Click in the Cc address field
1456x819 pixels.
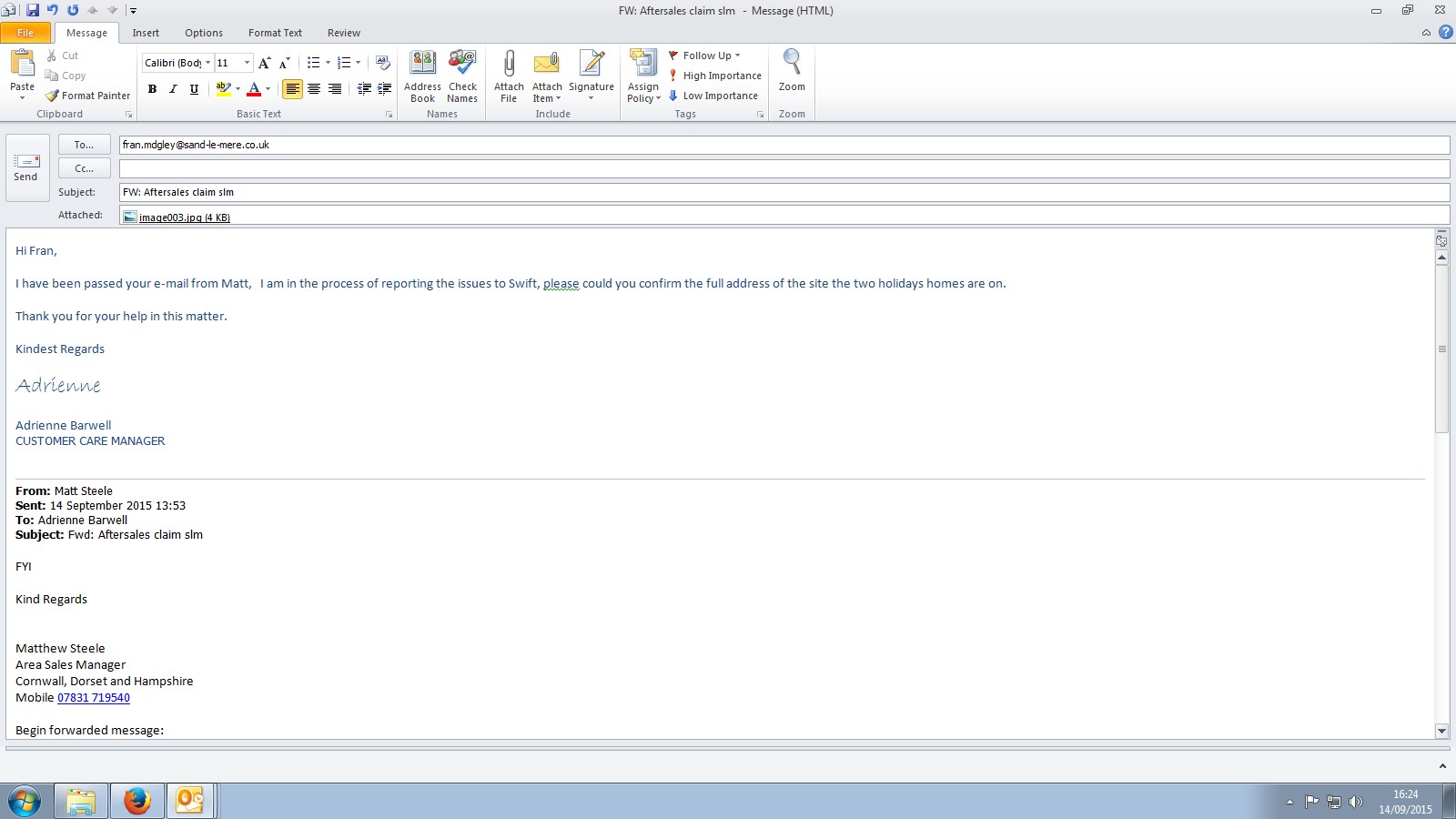pyautogui.click(x=784, y=168)
